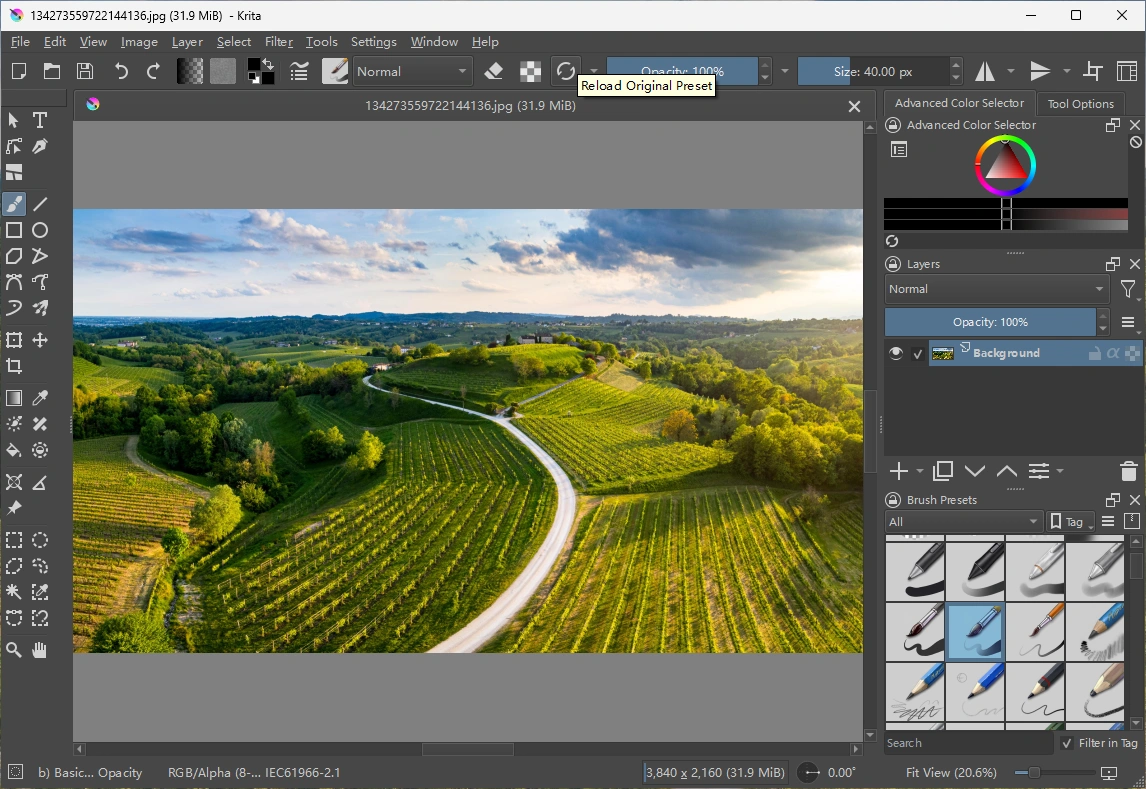Screen dimensions: 1146x789
Task: Delete the layer with trash icon
Action: pyautogui.click(x=1128, y=471)
